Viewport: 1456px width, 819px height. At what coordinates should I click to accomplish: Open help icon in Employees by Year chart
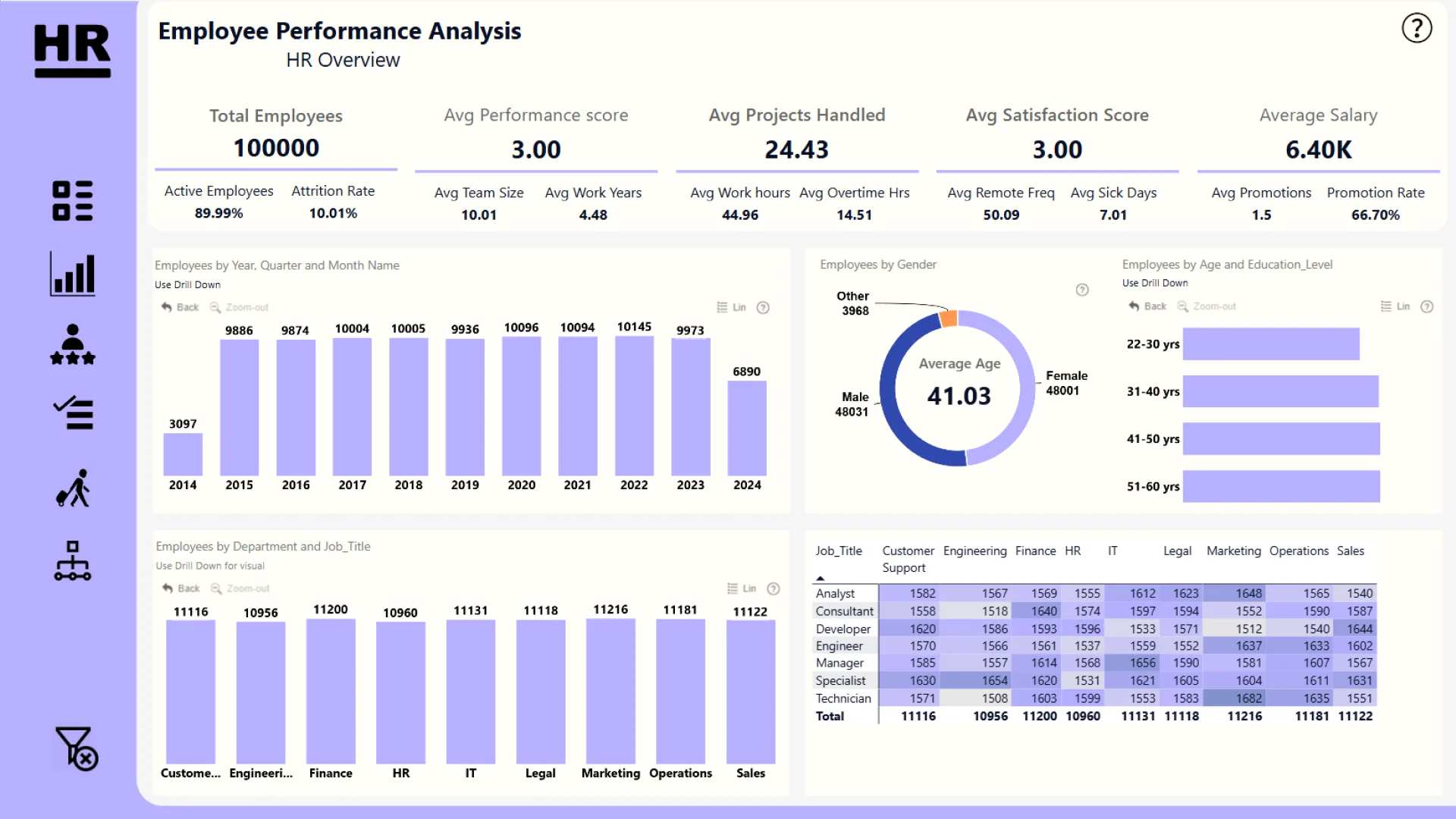click(x=764, y=307)
